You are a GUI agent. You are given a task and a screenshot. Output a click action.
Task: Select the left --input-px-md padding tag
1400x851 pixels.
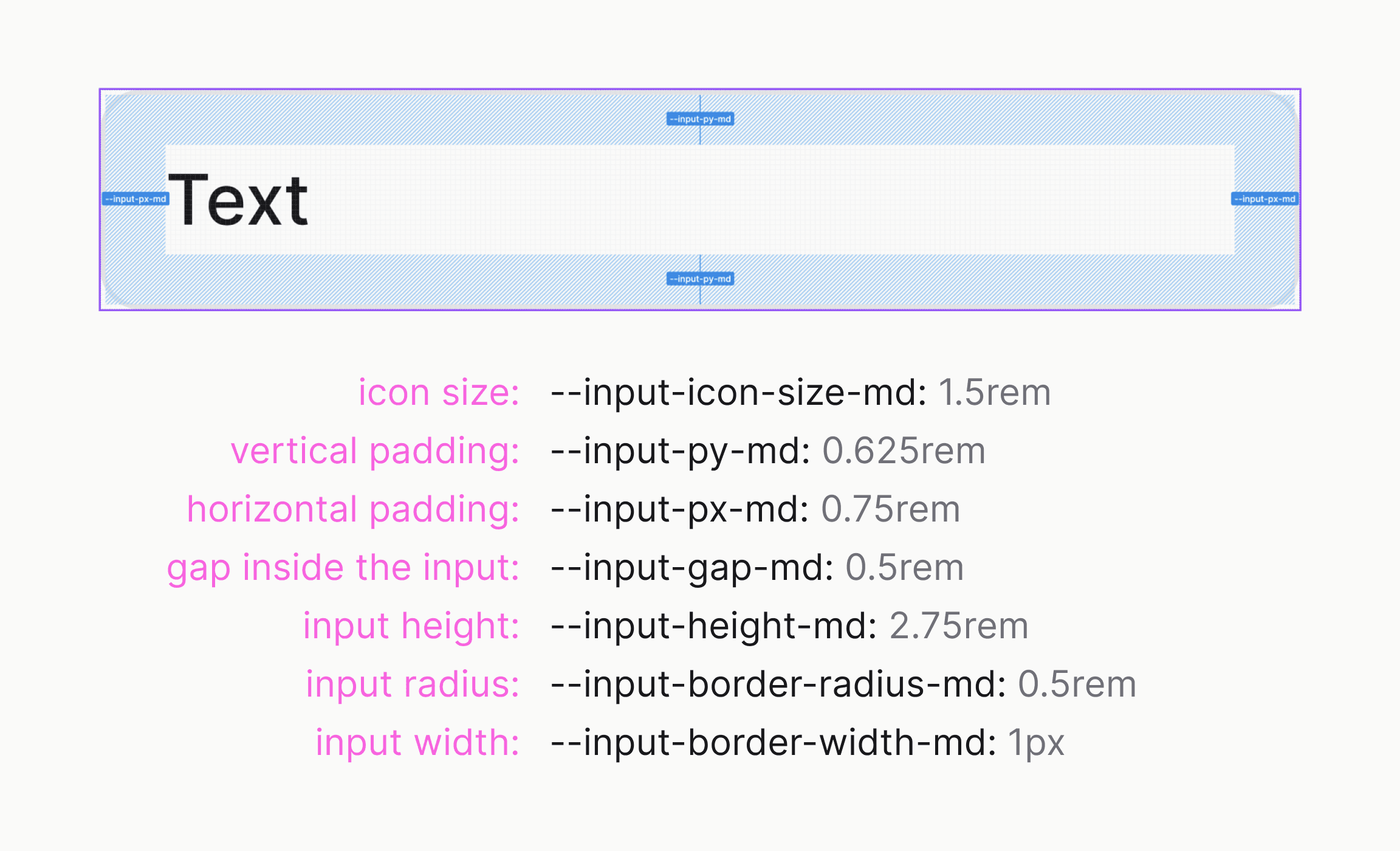tap(136, 199)
